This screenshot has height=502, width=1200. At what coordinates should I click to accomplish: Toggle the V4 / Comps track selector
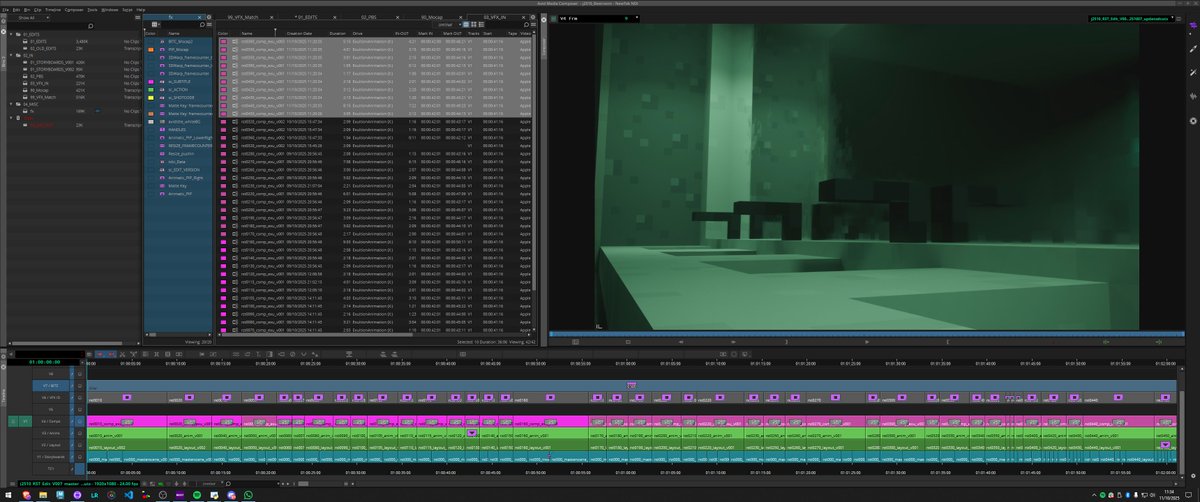click(x=52, y=423)
